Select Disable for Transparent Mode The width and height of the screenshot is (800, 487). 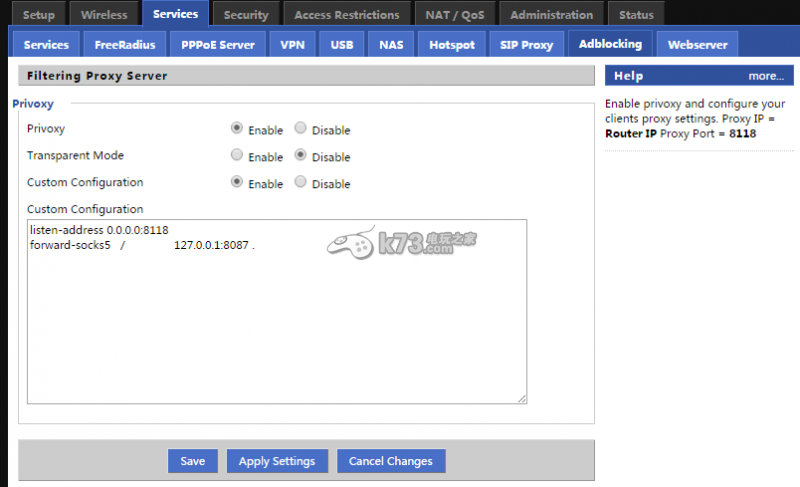(301, 156)
